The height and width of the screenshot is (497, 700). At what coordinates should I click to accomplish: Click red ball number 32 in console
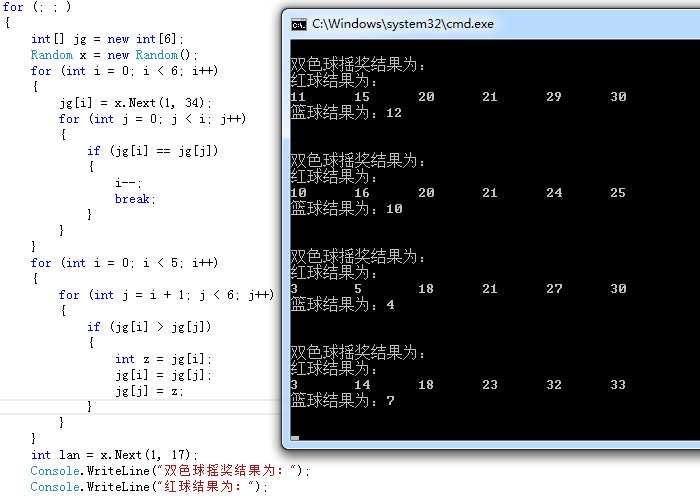click(554, 385)
